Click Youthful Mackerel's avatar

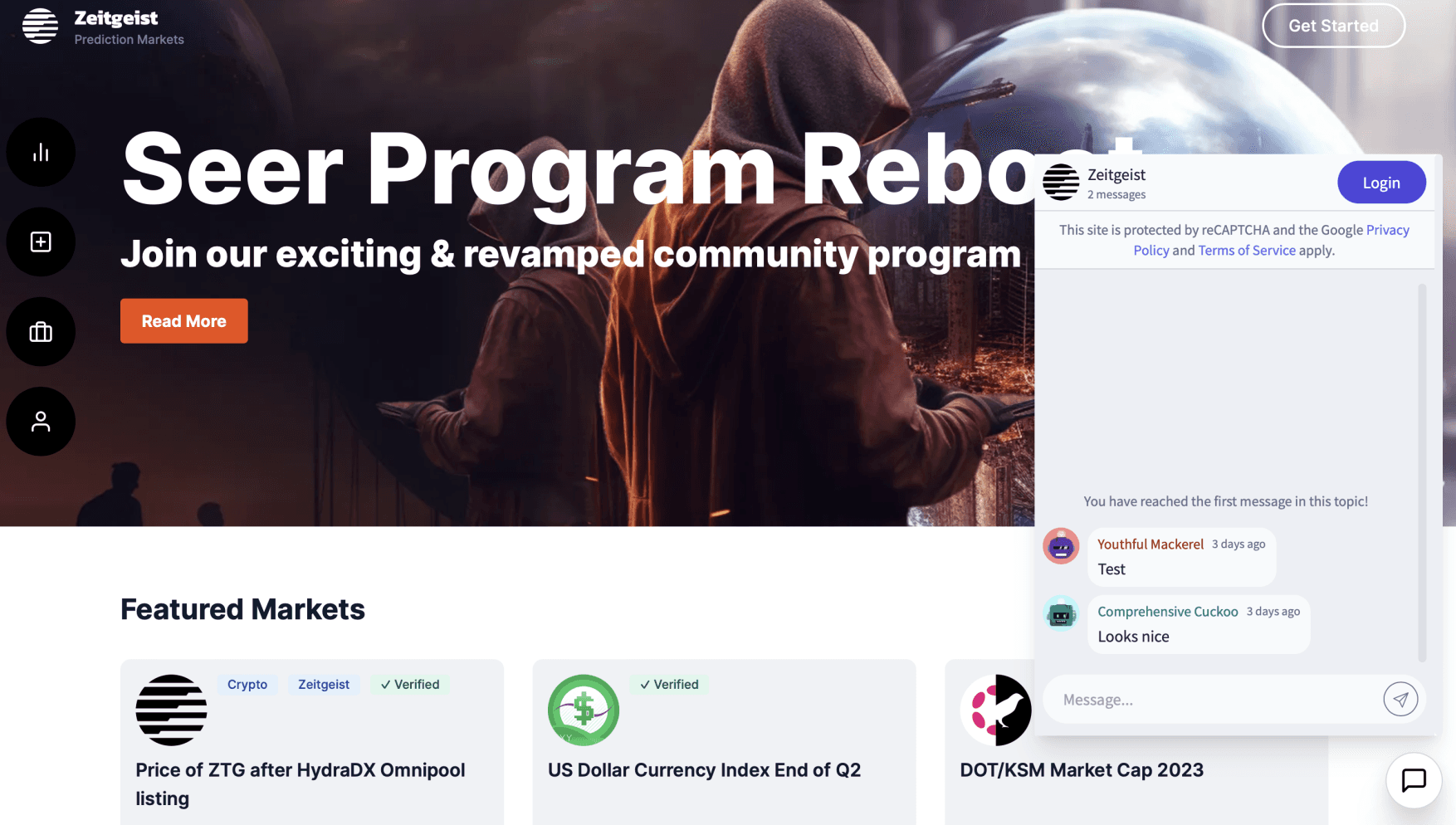click(1061, 546)
